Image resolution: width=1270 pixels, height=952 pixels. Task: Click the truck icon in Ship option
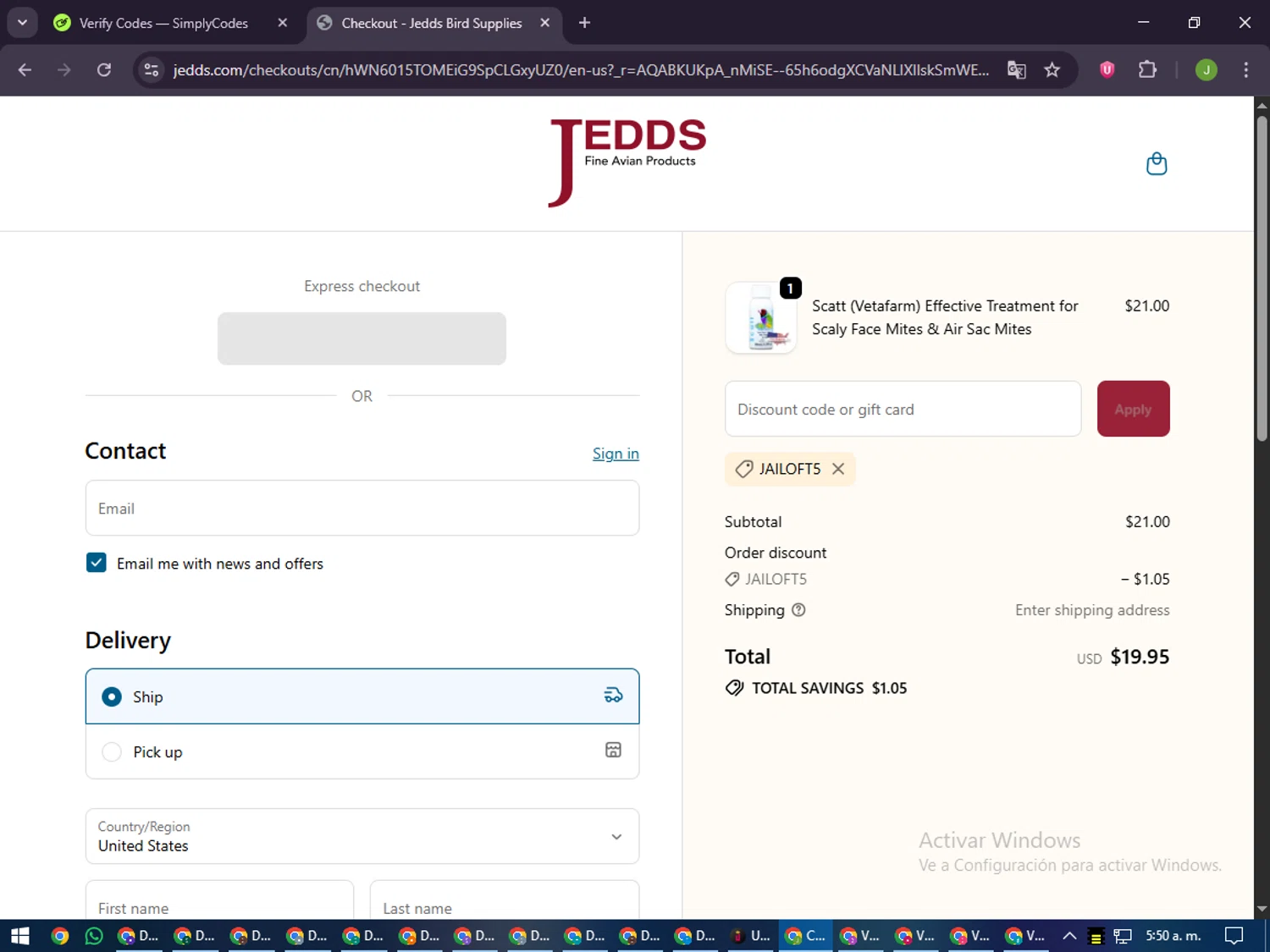613,696
